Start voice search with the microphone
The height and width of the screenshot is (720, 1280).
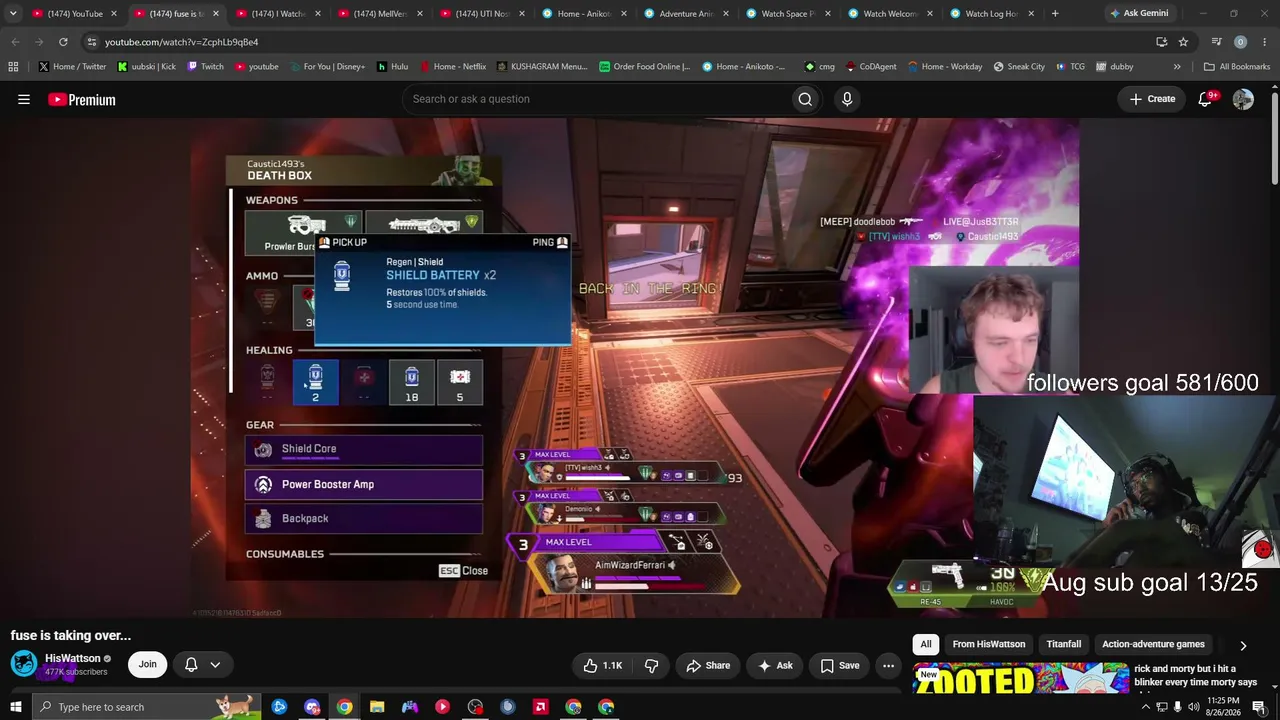click(847, 99)
